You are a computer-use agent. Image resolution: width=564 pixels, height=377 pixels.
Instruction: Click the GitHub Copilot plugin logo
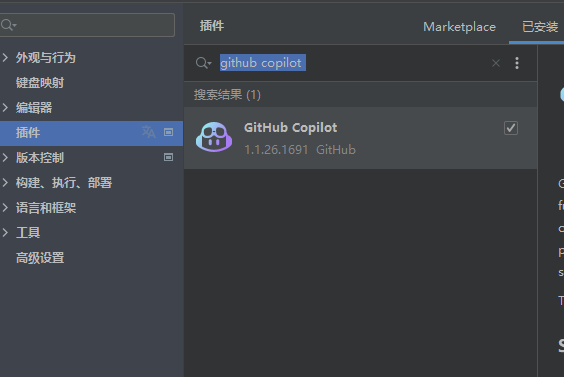(x=214, y=137)
